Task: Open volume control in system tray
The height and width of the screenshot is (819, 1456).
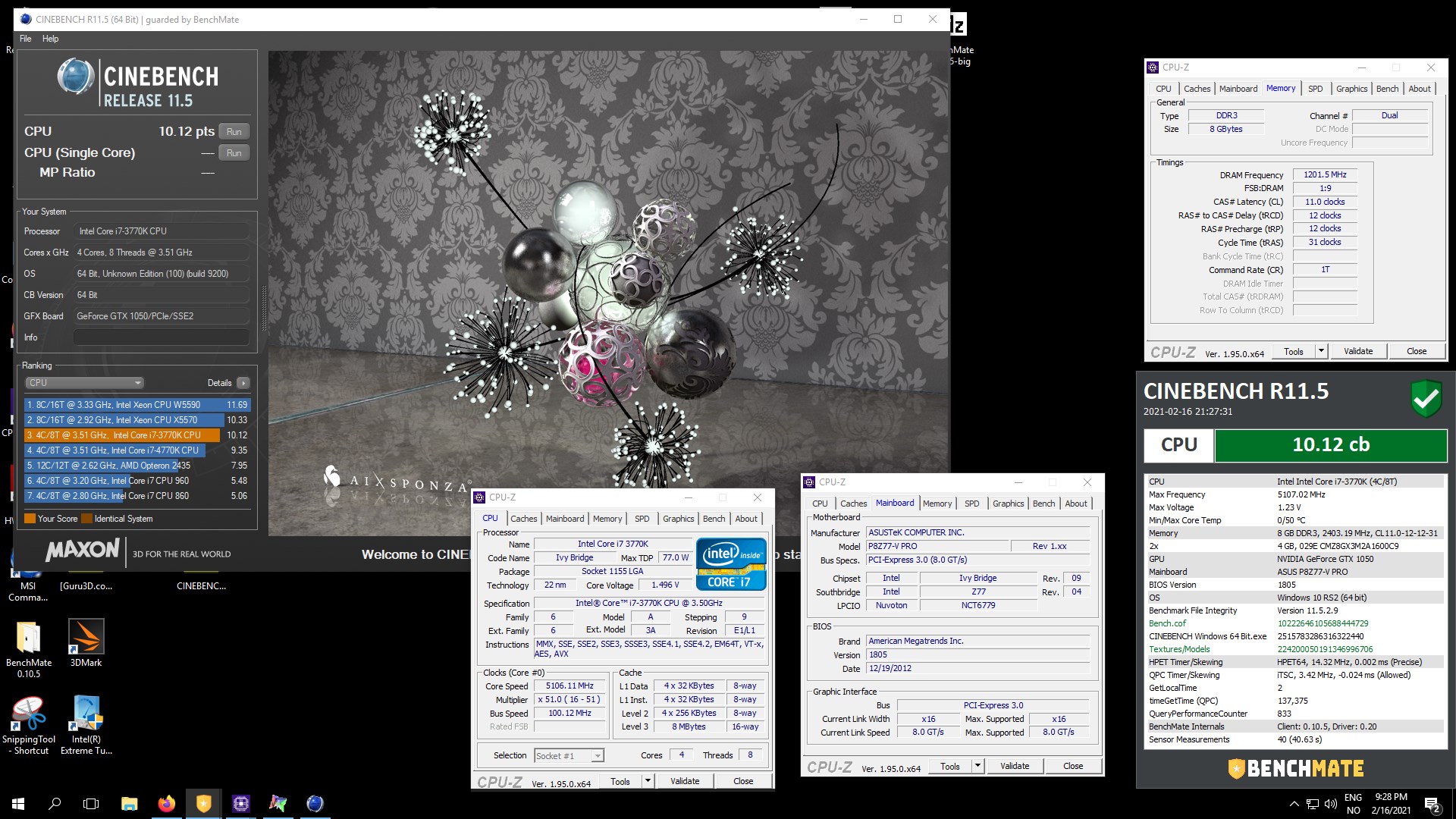Action: [x=1331, y=804]
